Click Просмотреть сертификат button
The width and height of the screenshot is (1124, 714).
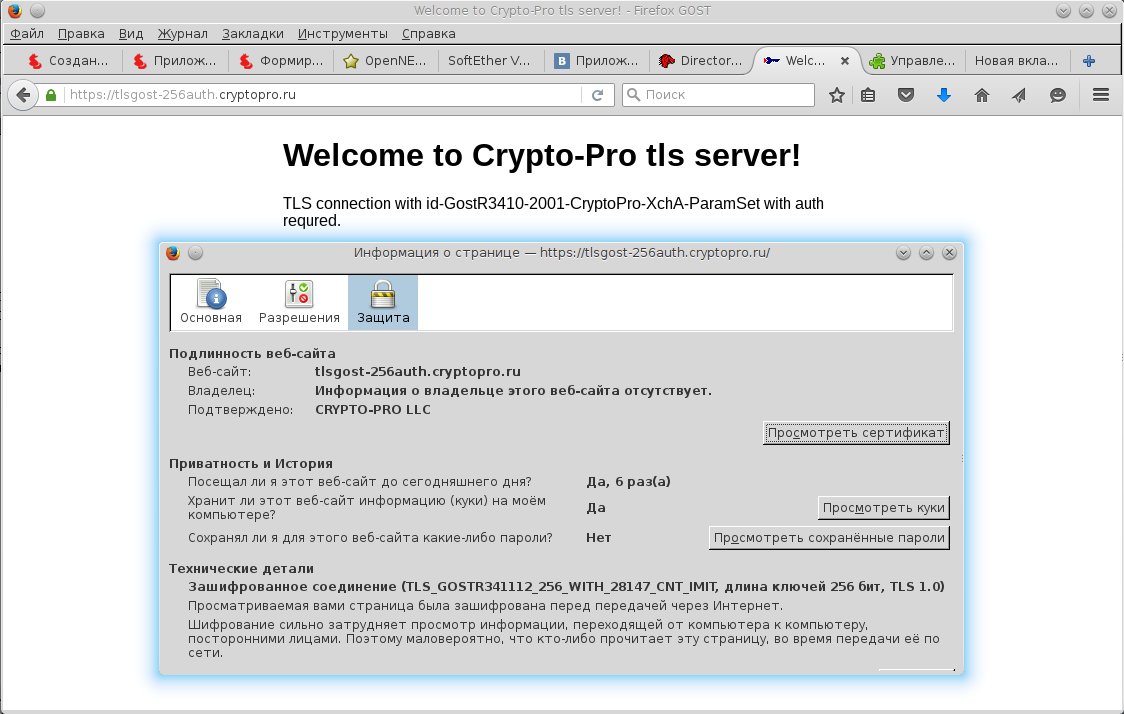click(855, 433)
